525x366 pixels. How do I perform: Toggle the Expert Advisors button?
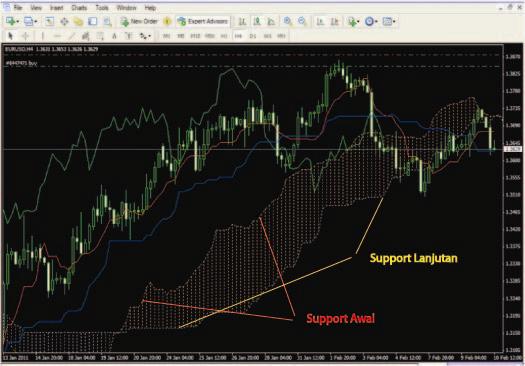point(203,21)
